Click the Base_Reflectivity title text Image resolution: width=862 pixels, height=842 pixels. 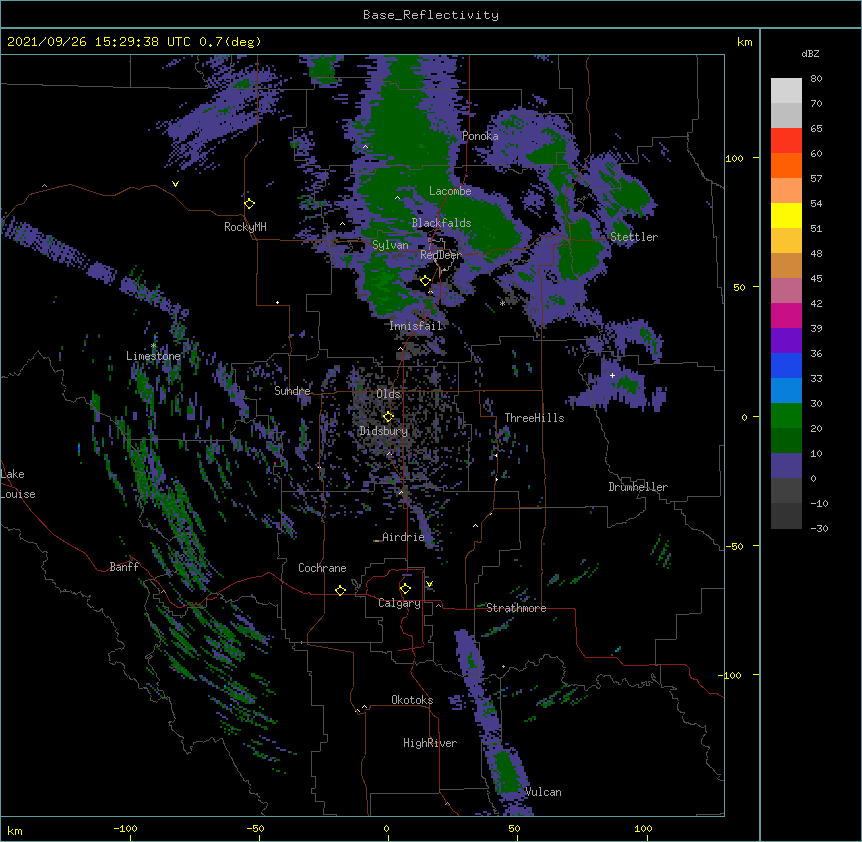point(431,15)
